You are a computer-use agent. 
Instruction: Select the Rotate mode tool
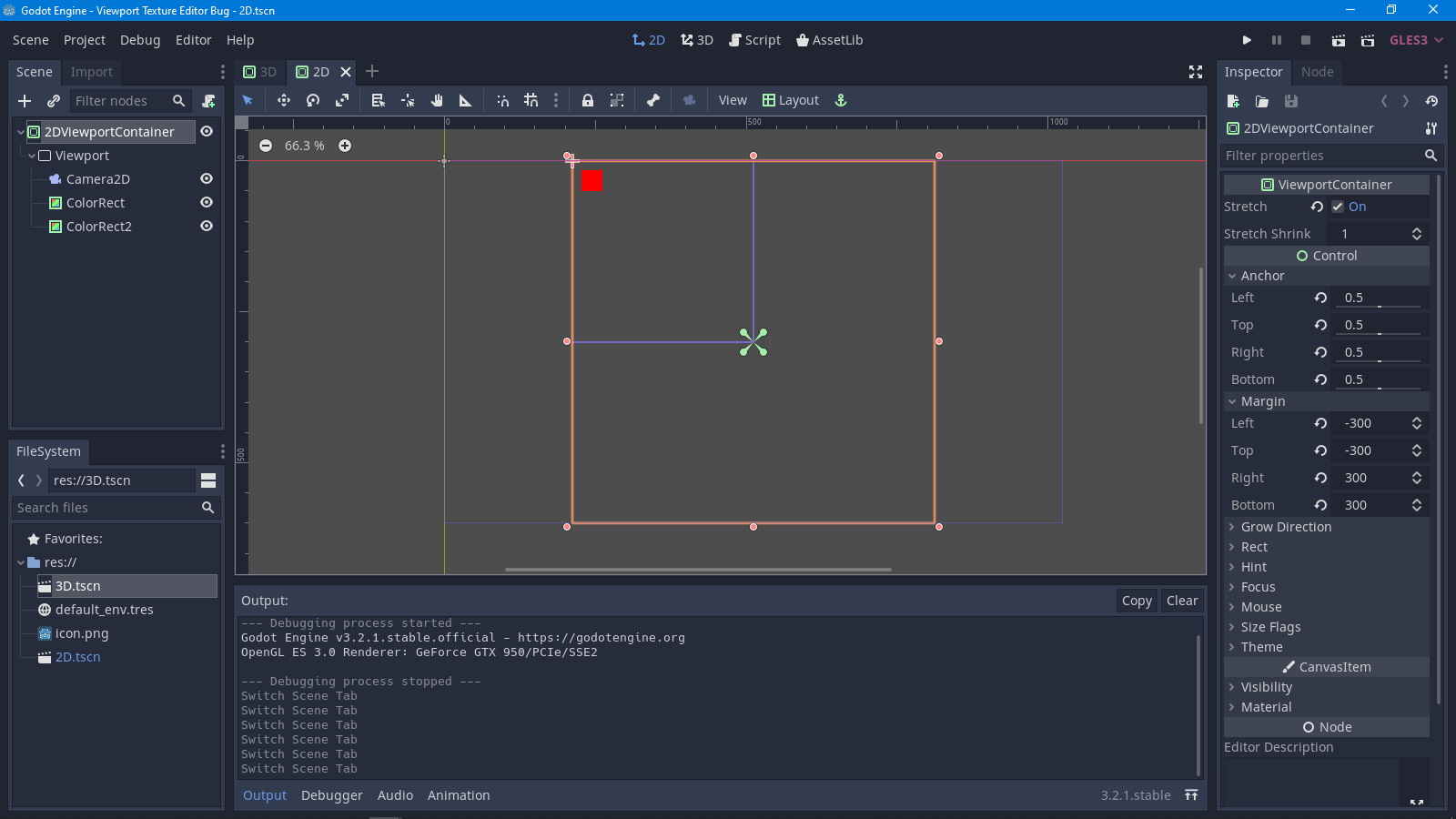click(x=313, y=100)
